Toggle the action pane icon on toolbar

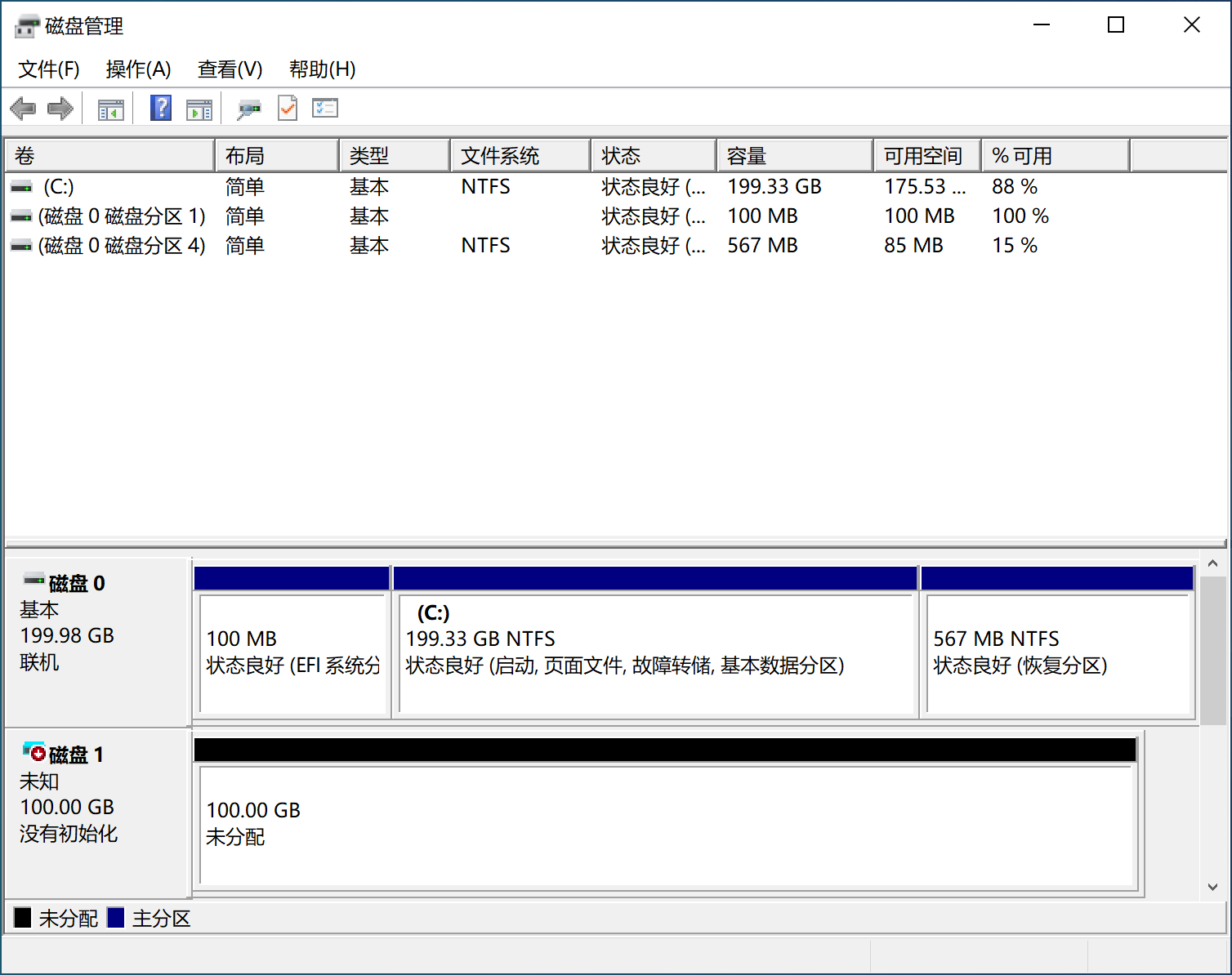click(199, 108)
